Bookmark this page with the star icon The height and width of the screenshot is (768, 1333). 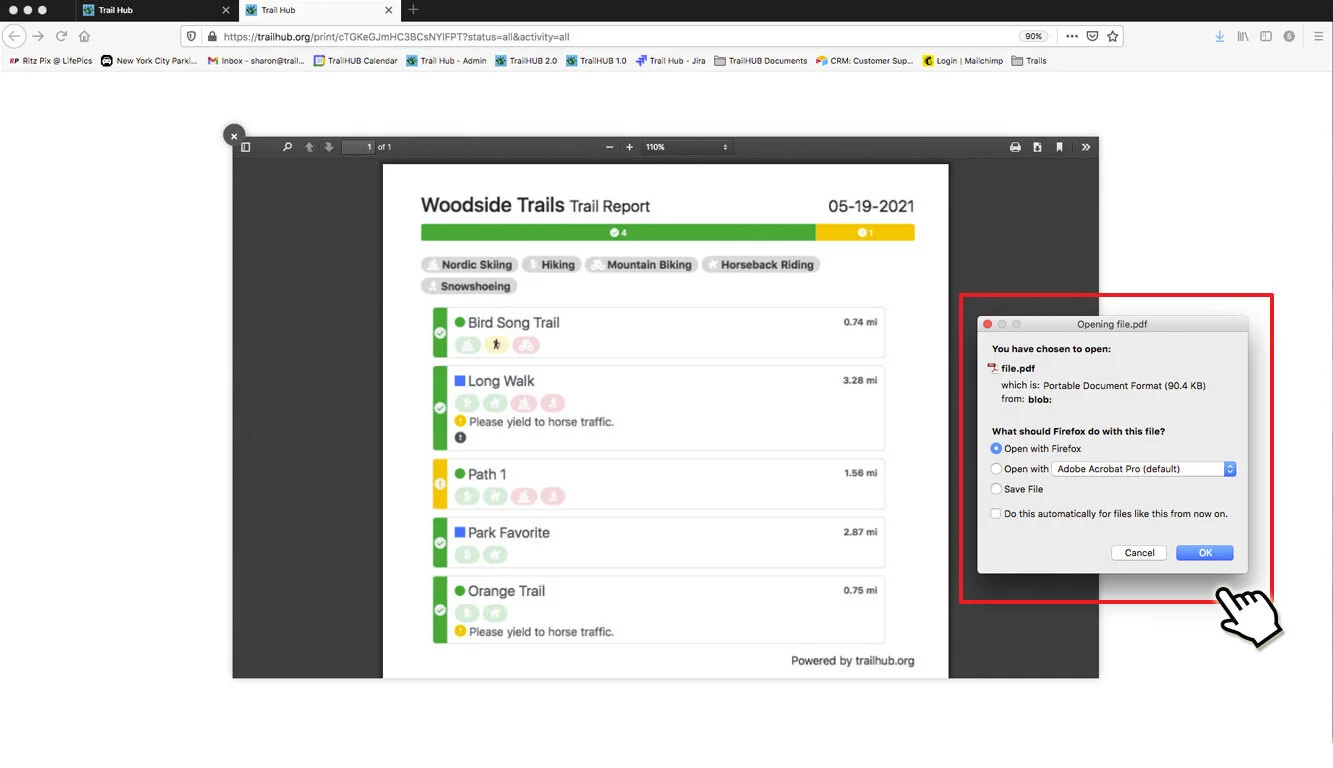(1113, 36)
